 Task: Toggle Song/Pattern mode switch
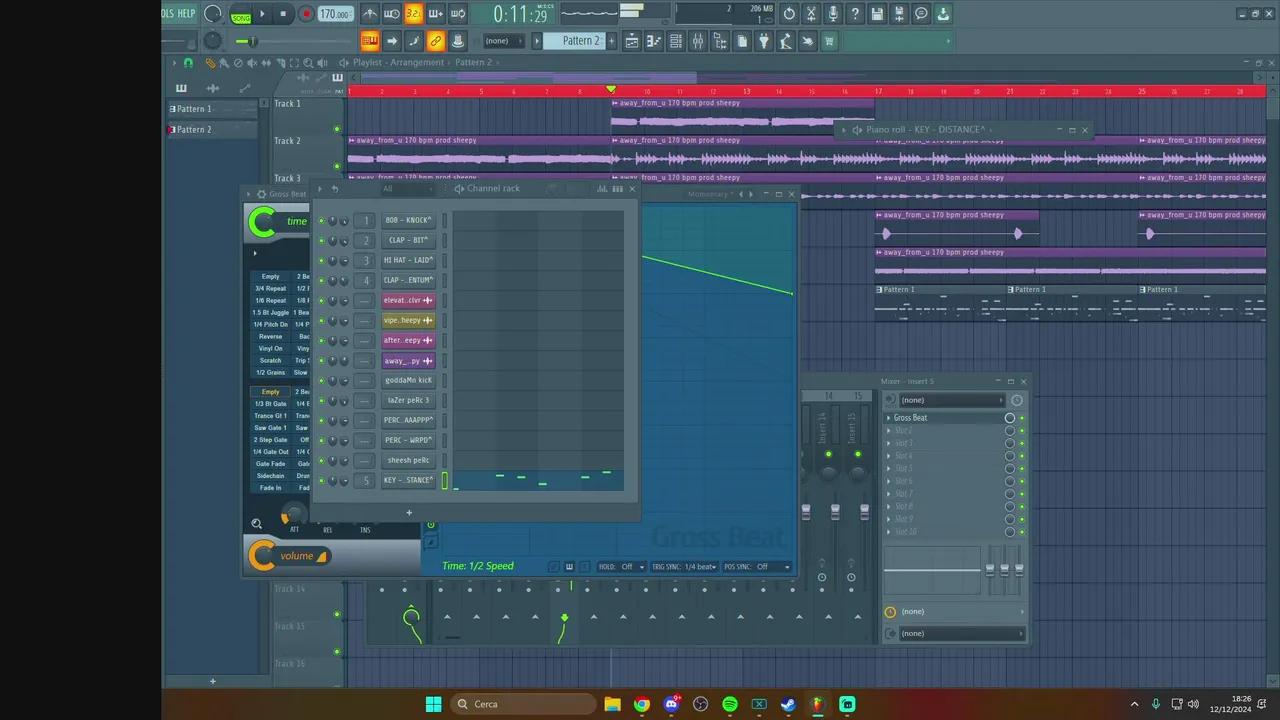point(241,15)
